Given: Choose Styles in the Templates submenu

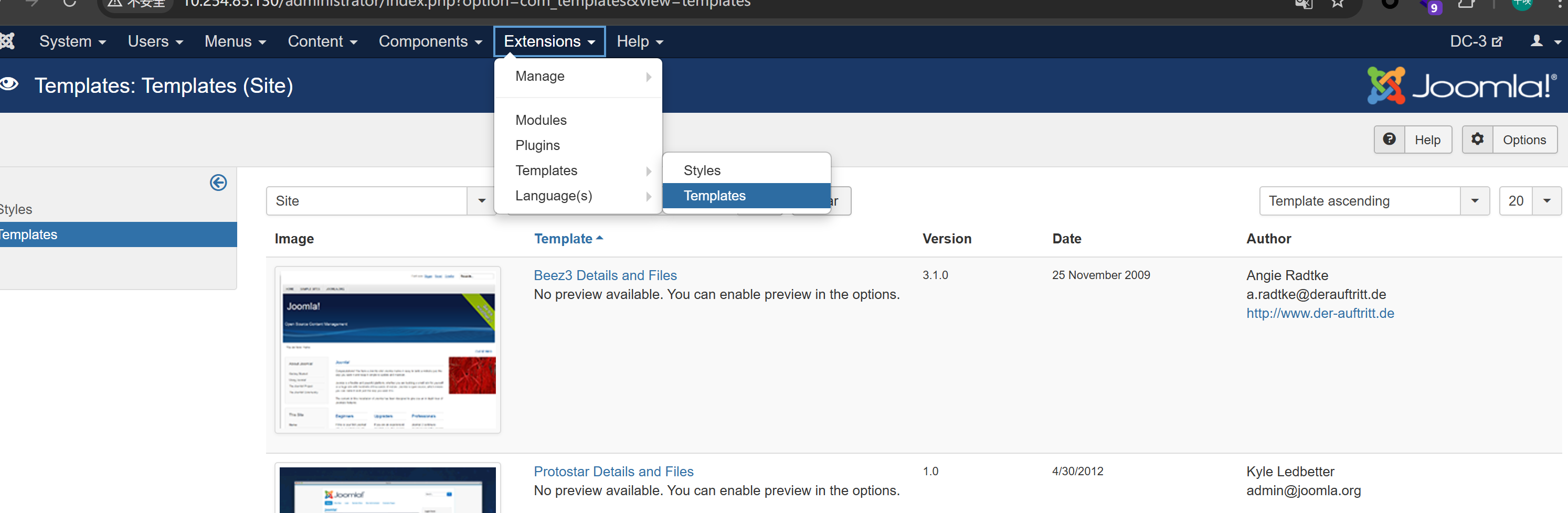Looking at the screenshot, I should [746, 170].
